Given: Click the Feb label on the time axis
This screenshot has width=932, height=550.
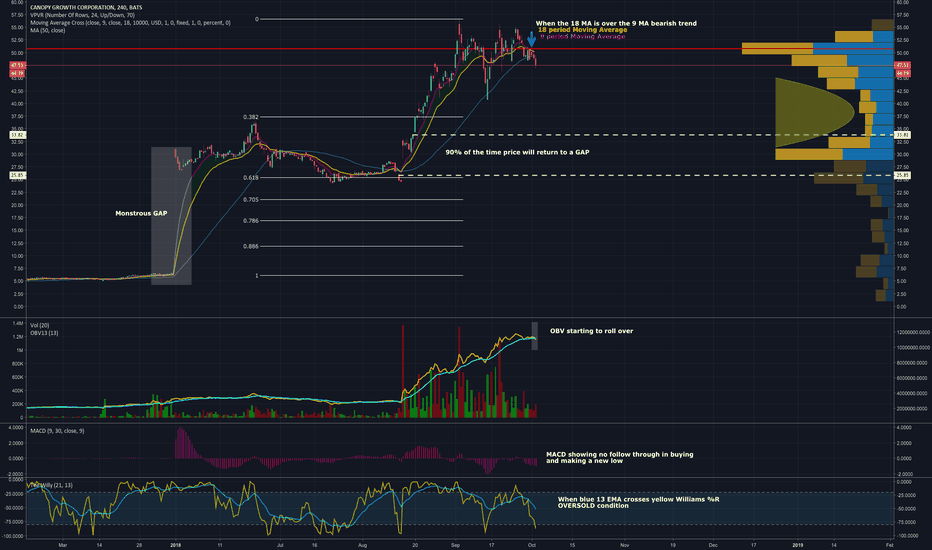Looking at the screenshot, I should 889,545.
